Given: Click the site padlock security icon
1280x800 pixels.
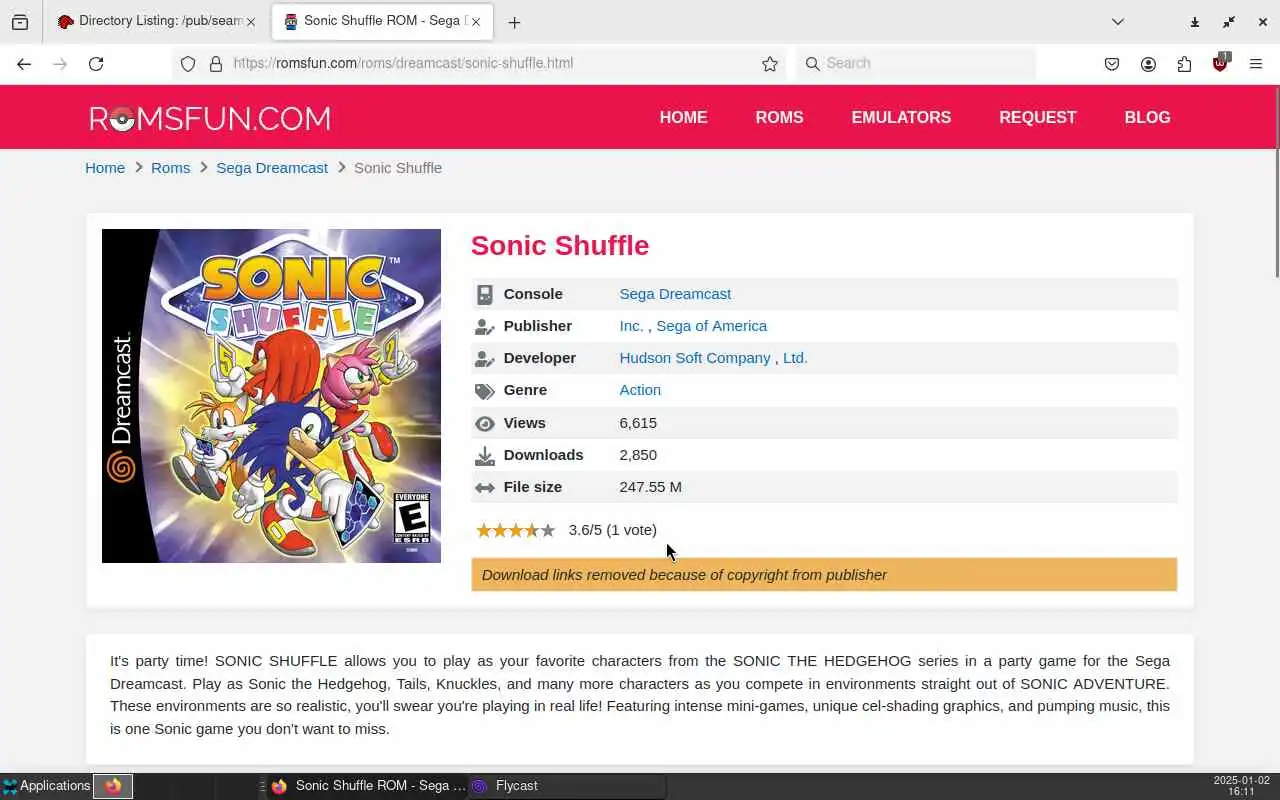Looking at the screenshot, I should (x=215, y=64).
